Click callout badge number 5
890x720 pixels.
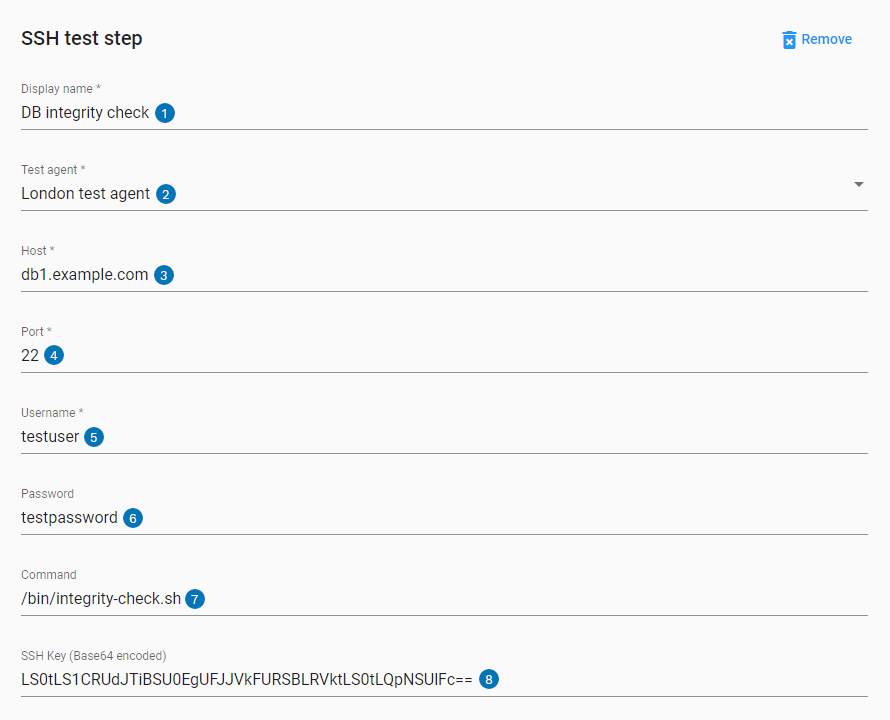pos(94,437)
